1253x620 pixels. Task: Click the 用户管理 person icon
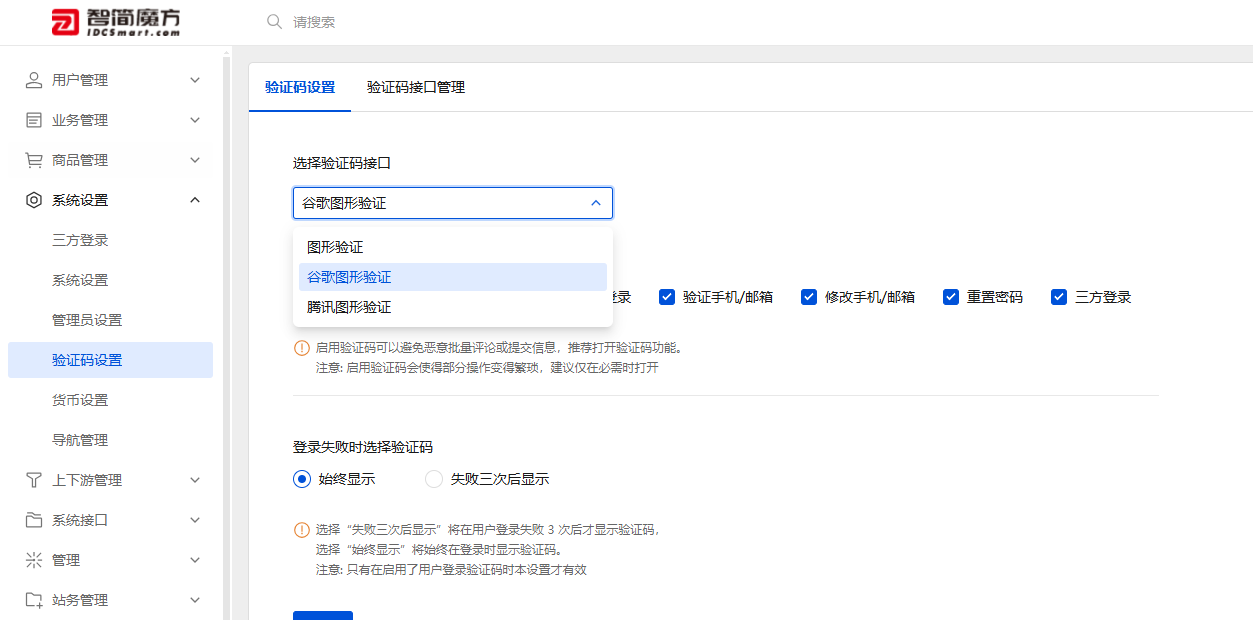(x=34, y=80)
